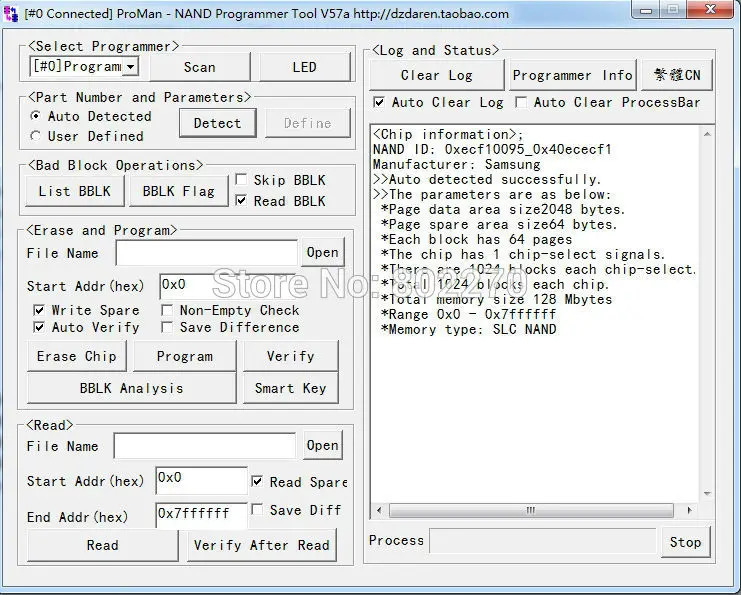Choose the User Defined radio option

pos(36,136)
